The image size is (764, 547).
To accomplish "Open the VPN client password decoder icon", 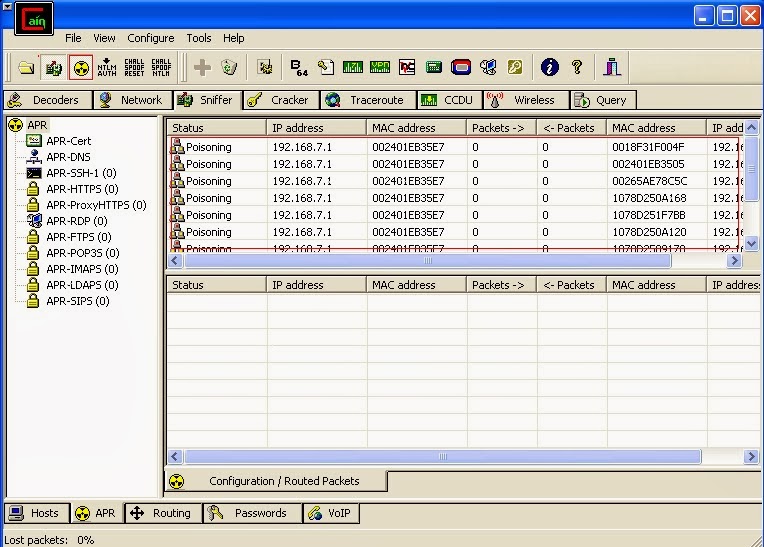I will point(380,67).
